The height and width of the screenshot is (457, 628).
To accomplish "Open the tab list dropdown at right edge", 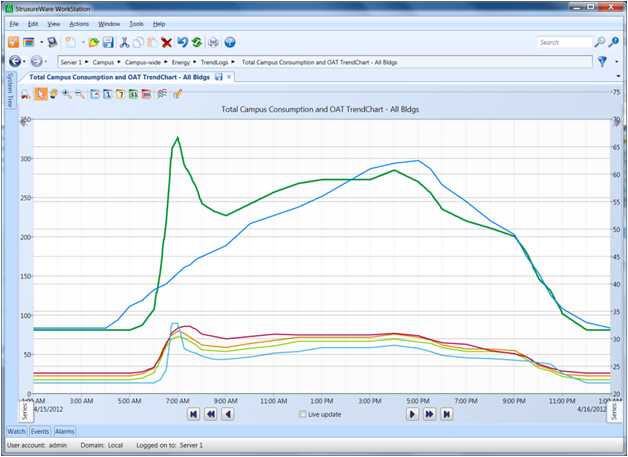I will 618,76.
